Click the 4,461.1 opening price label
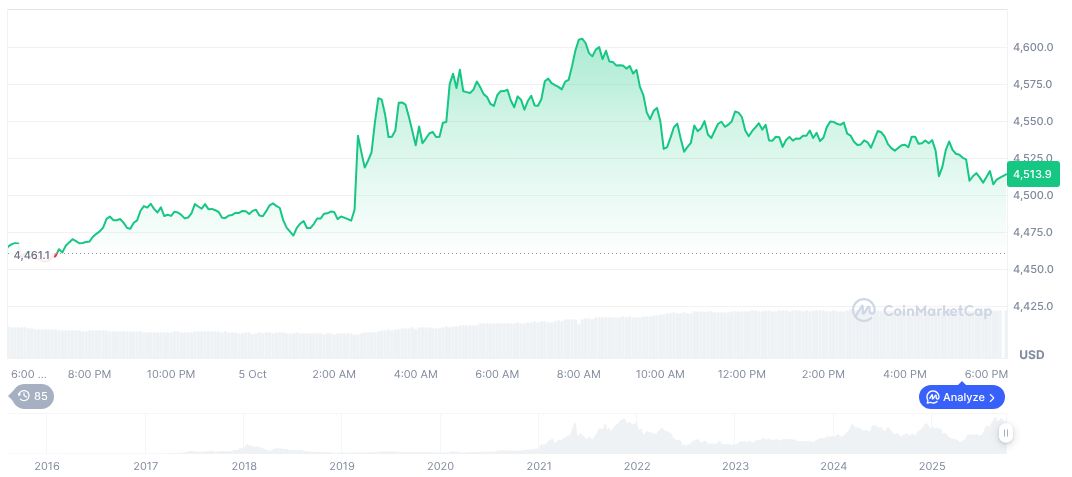 [31, 255]
